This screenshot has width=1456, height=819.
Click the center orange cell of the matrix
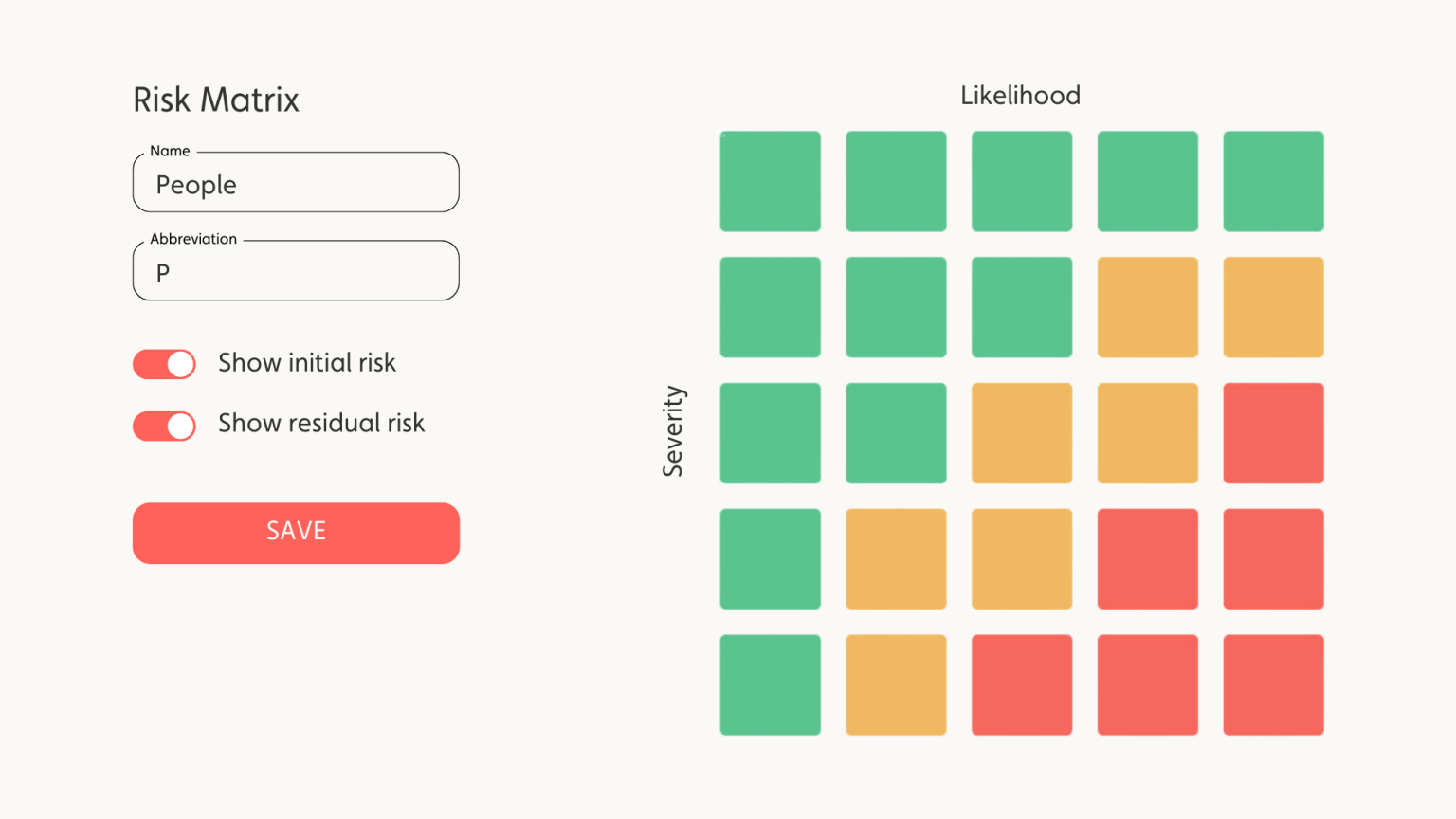pos(1022,433)
